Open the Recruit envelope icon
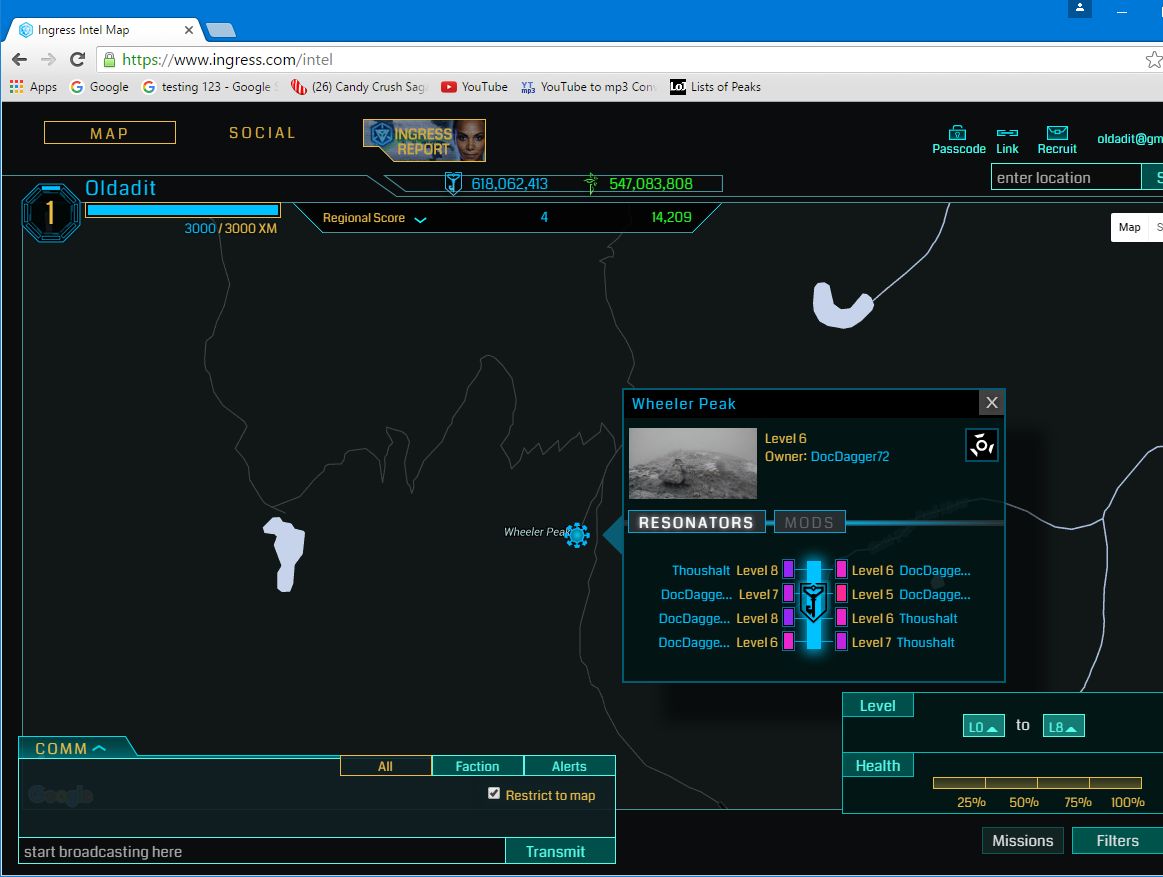This screenshot has width=1163, height=877. pos(1057,133)
